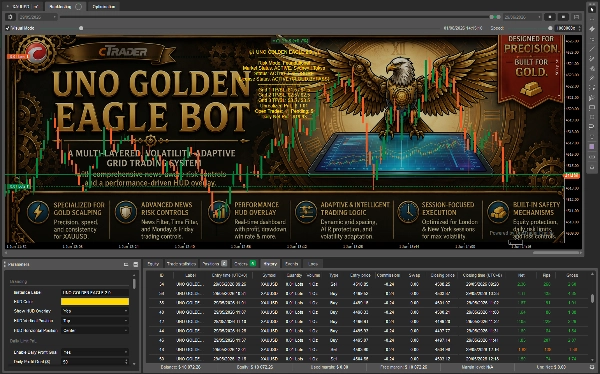Sort history by the Pips column header
Screen dimensions: 600x374
(547, 275)
